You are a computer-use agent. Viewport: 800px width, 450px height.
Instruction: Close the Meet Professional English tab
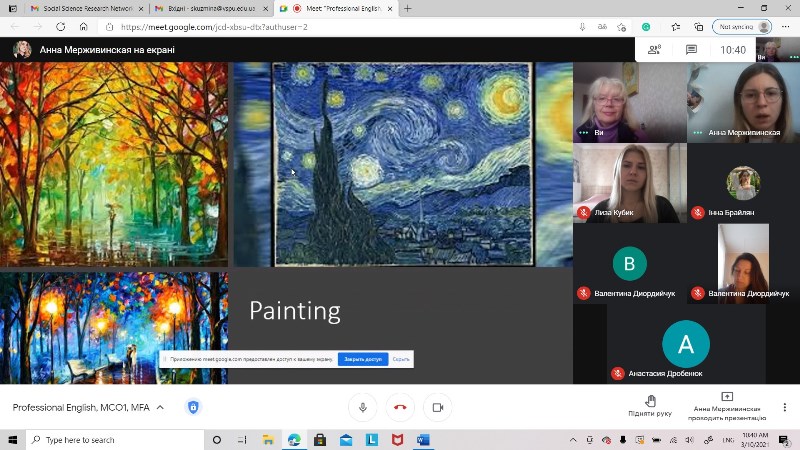390,9
